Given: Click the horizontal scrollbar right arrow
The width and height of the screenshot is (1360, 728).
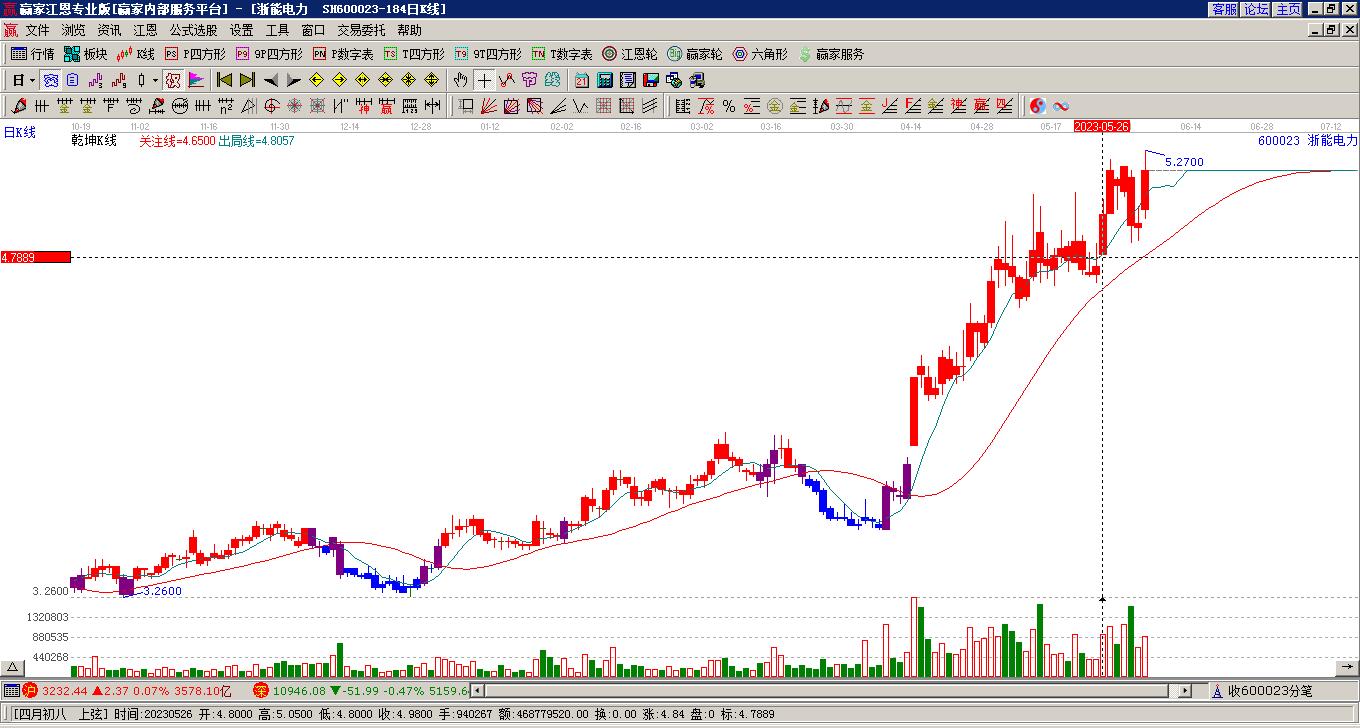Looking at the screenshot, I should [x=1185, y=691].
